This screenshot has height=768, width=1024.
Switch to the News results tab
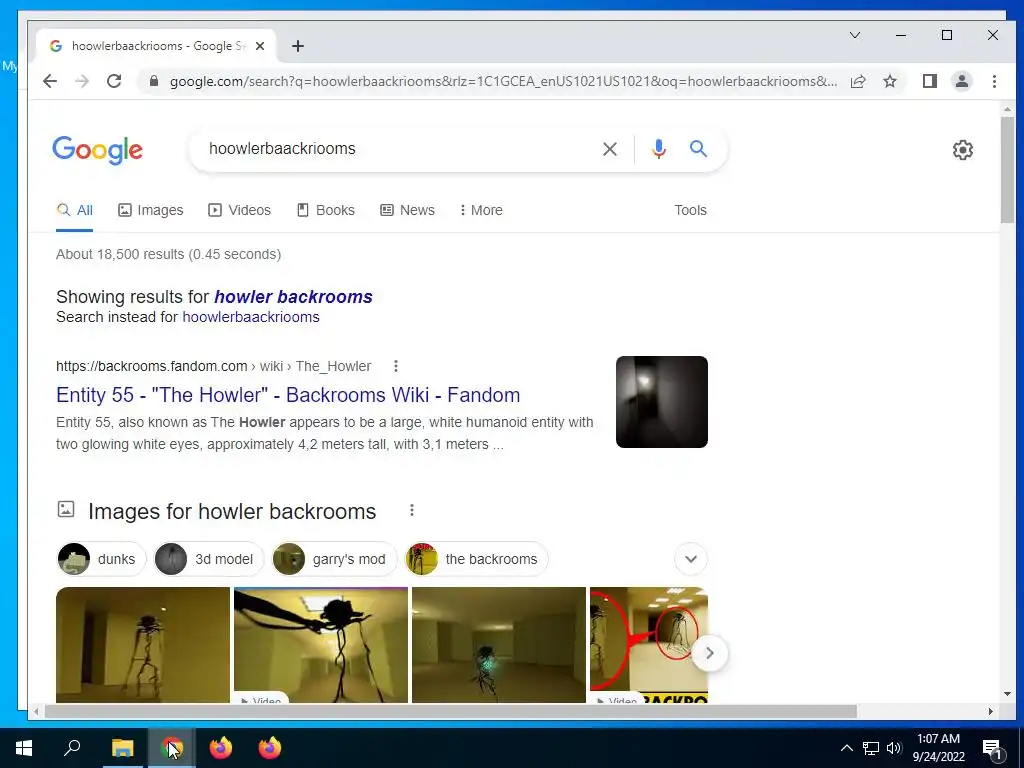(x=407, y=210)
